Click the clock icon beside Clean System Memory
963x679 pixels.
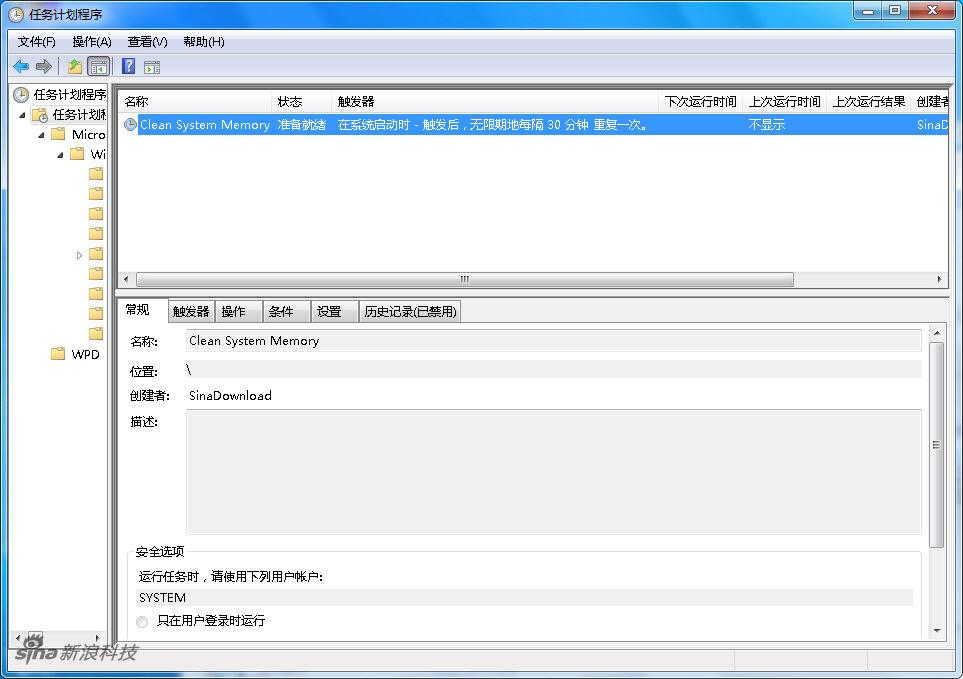click(x=130, y=125)
